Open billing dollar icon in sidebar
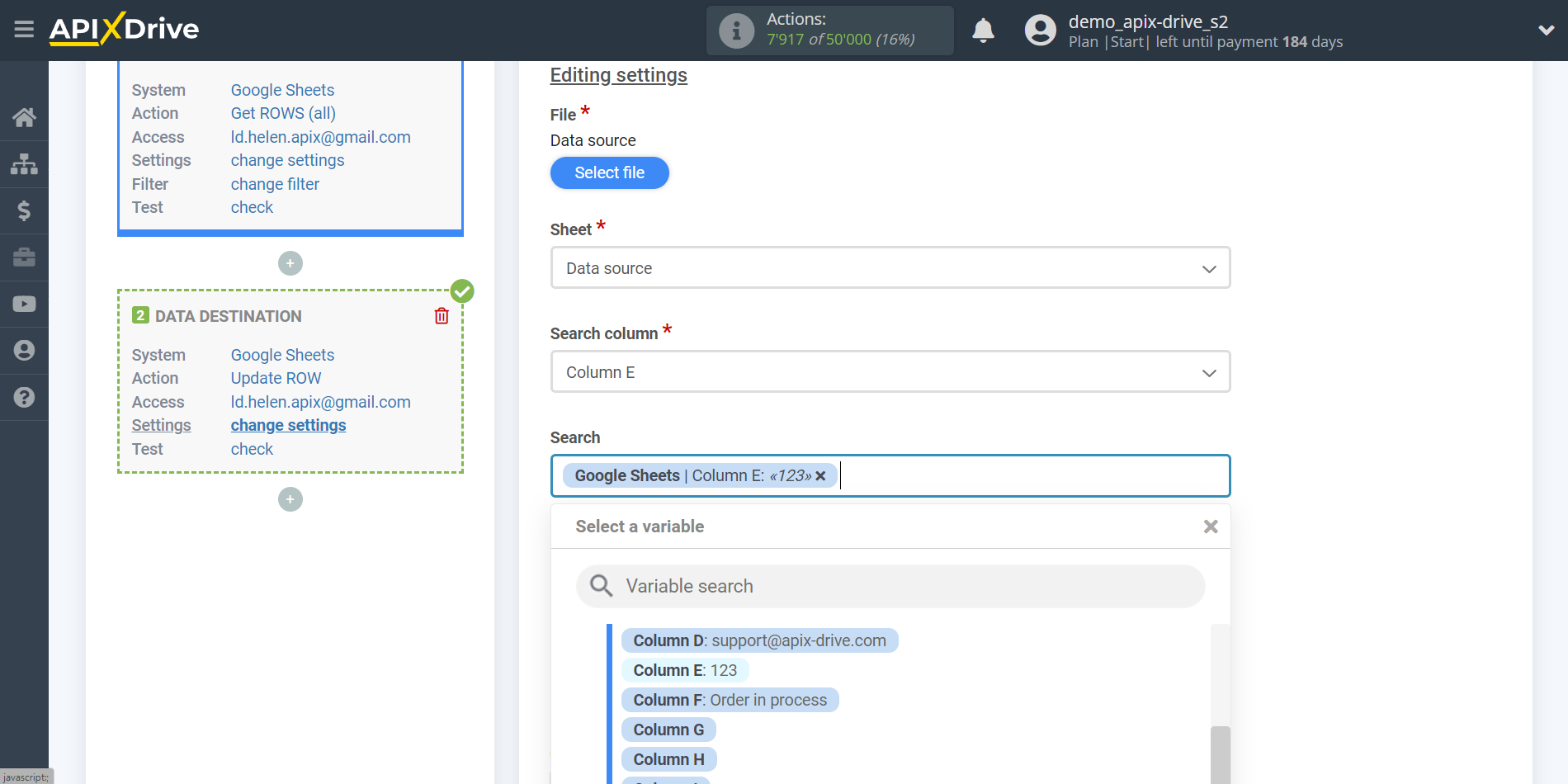The height and width of the screenshot is (784, 1568). 24,210
